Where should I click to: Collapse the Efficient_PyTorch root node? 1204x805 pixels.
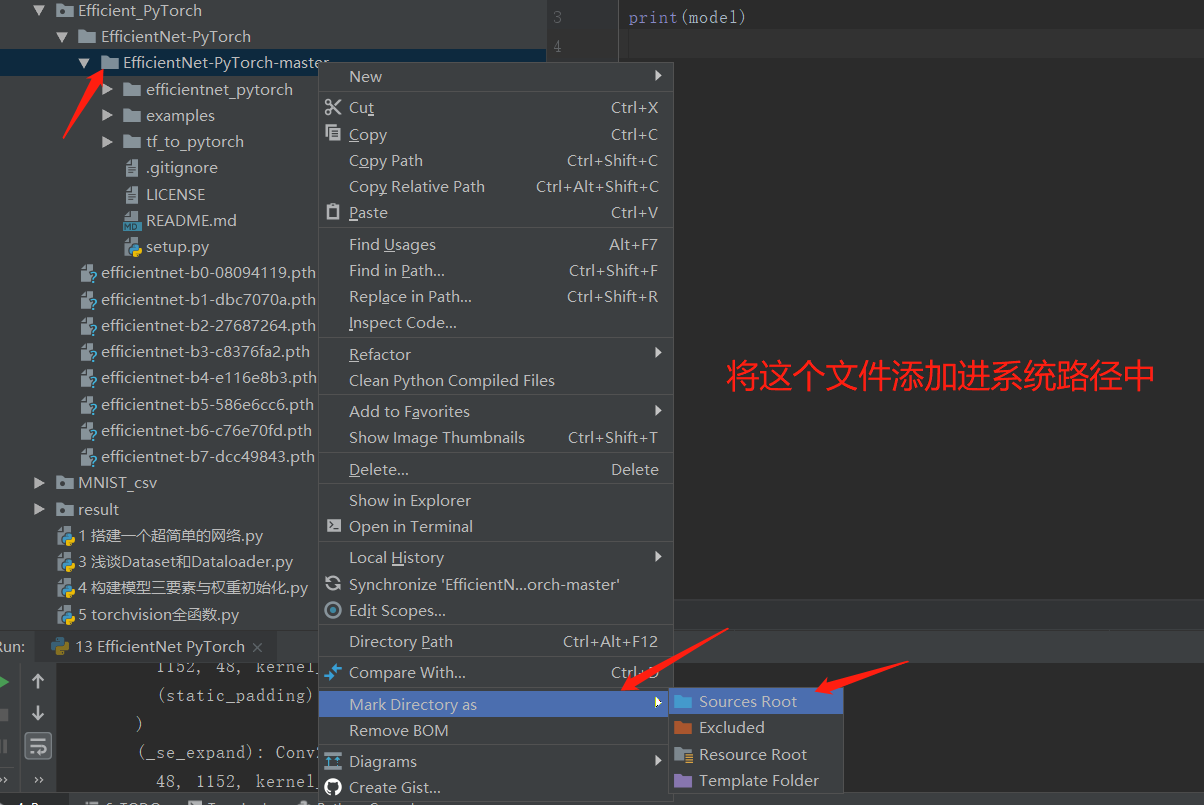38,10
